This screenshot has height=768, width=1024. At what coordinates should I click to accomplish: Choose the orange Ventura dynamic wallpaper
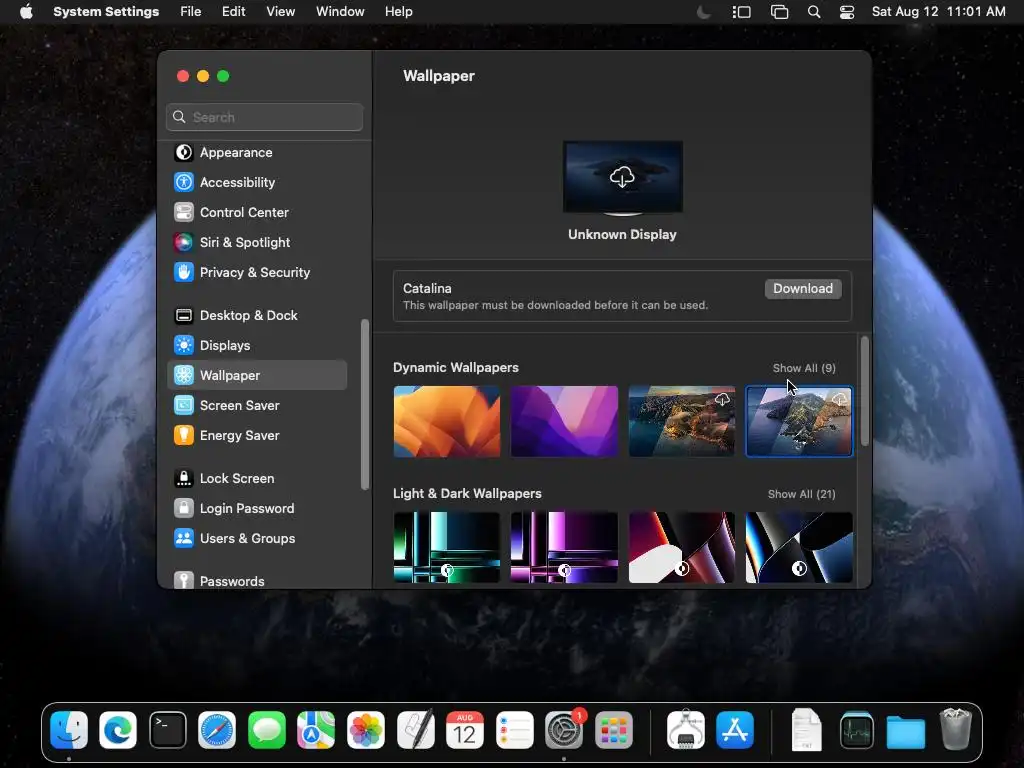pyautogui.click(x=447, y=421)
